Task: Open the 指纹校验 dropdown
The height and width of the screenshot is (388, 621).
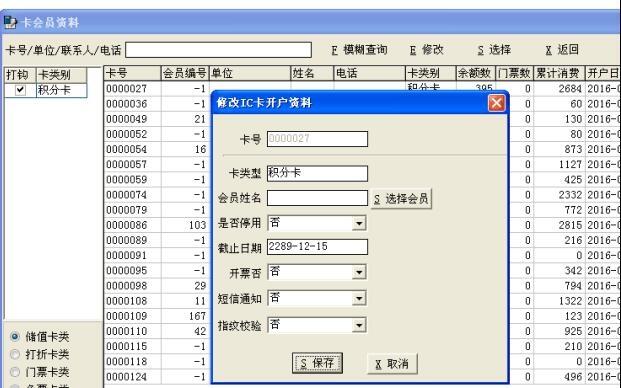Action: coord(359,325)
